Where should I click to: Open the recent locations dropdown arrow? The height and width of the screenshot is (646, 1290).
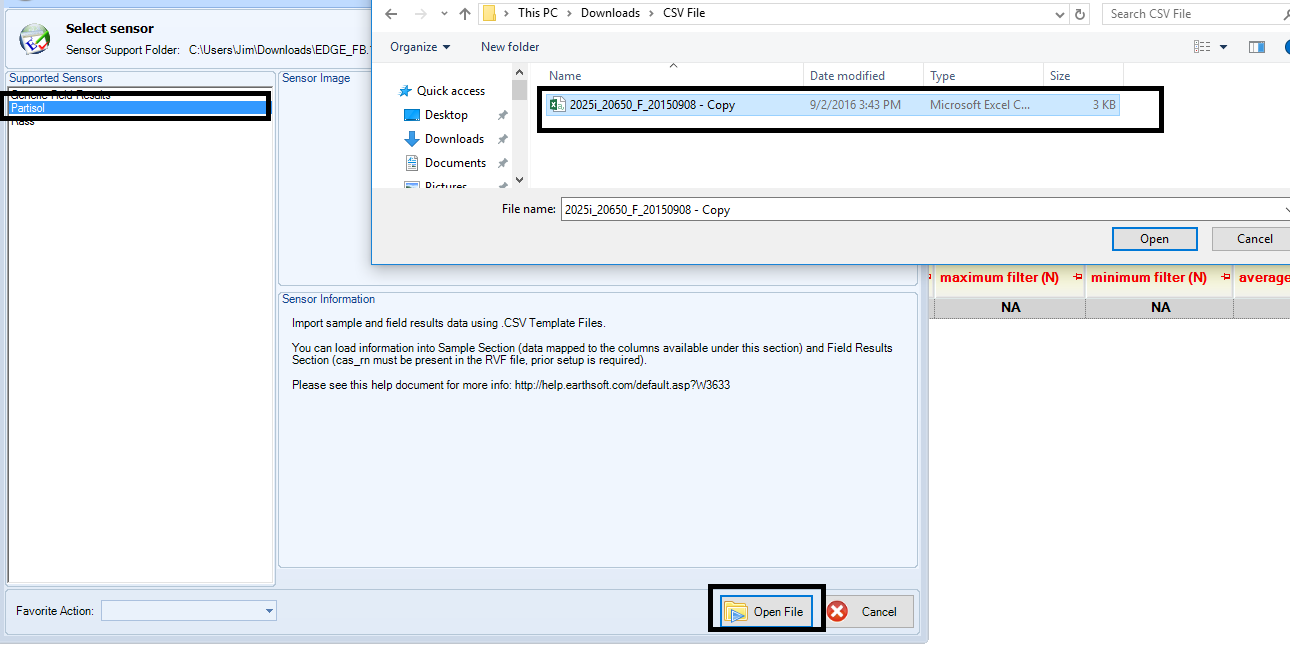443,14
